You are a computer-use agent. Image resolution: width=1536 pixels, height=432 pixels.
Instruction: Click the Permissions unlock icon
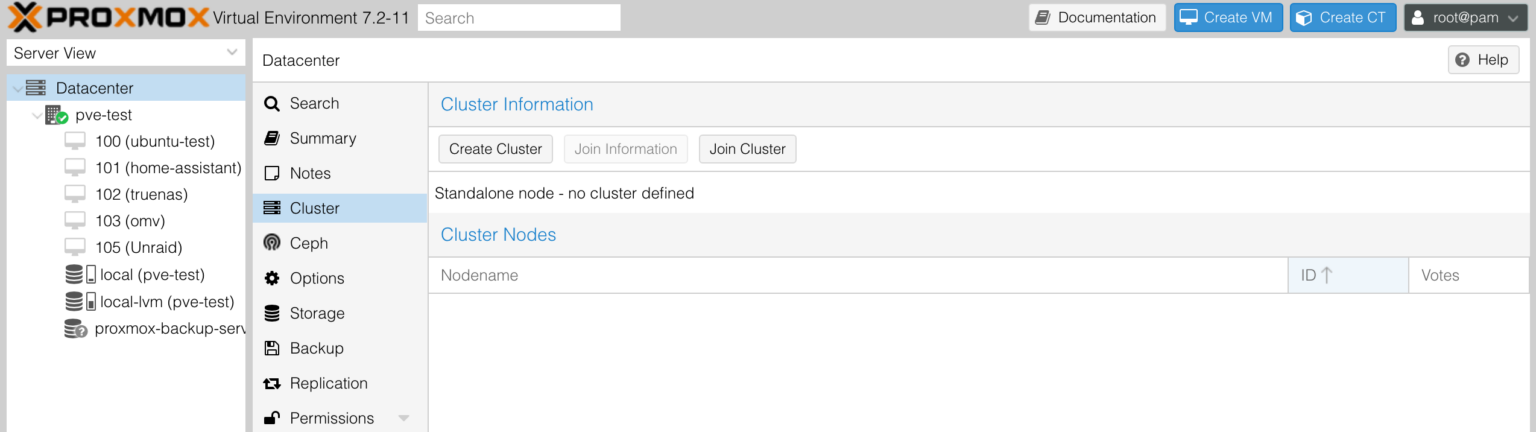pyautogui.click(x=272, y=418)
